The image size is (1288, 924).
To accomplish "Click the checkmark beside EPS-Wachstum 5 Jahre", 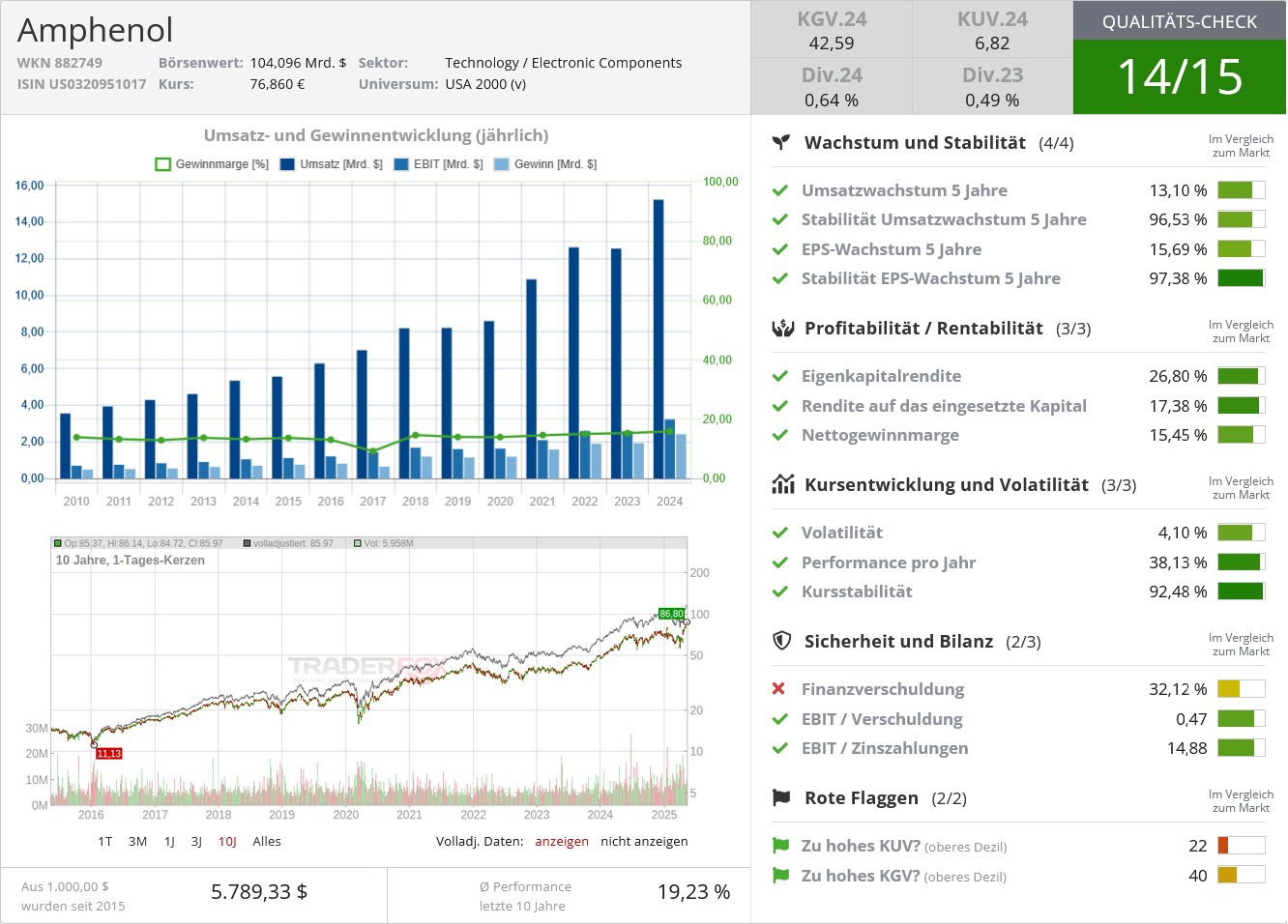I will (780, 249).
